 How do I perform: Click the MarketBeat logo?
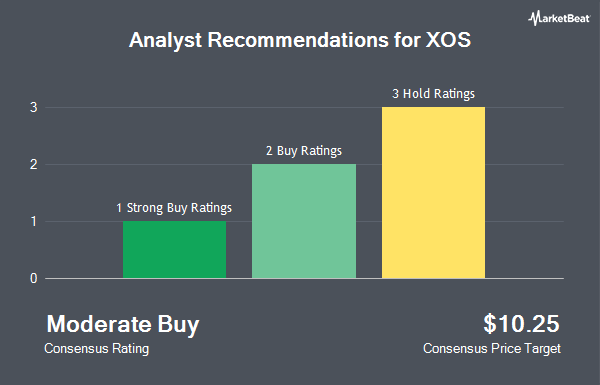pyautogui.click(x=559, y=18)
